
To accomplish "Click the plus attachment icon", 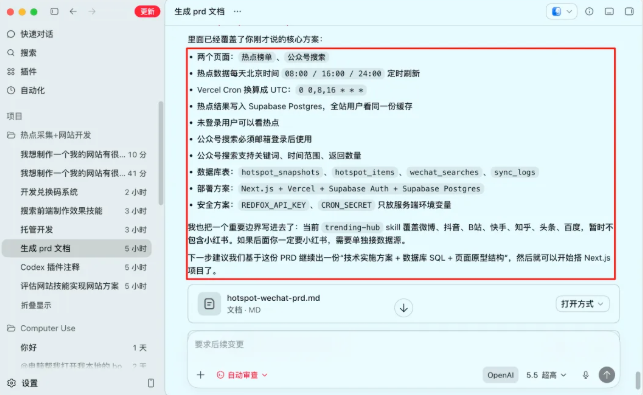I will click(x=201, y=375).
